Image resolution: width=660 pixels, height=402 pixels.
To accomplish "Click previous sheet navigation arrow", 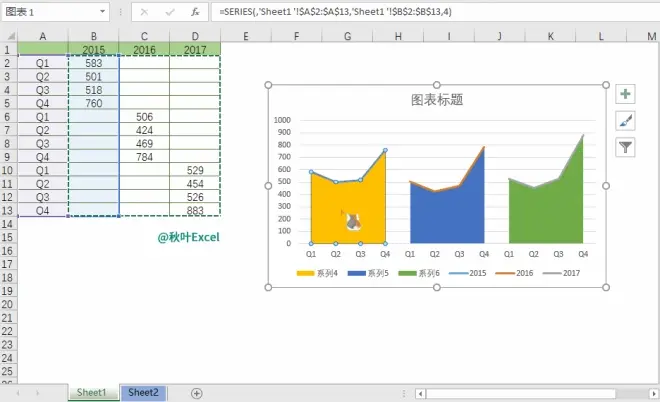I will pyautogui.click(x=18, y=393).
